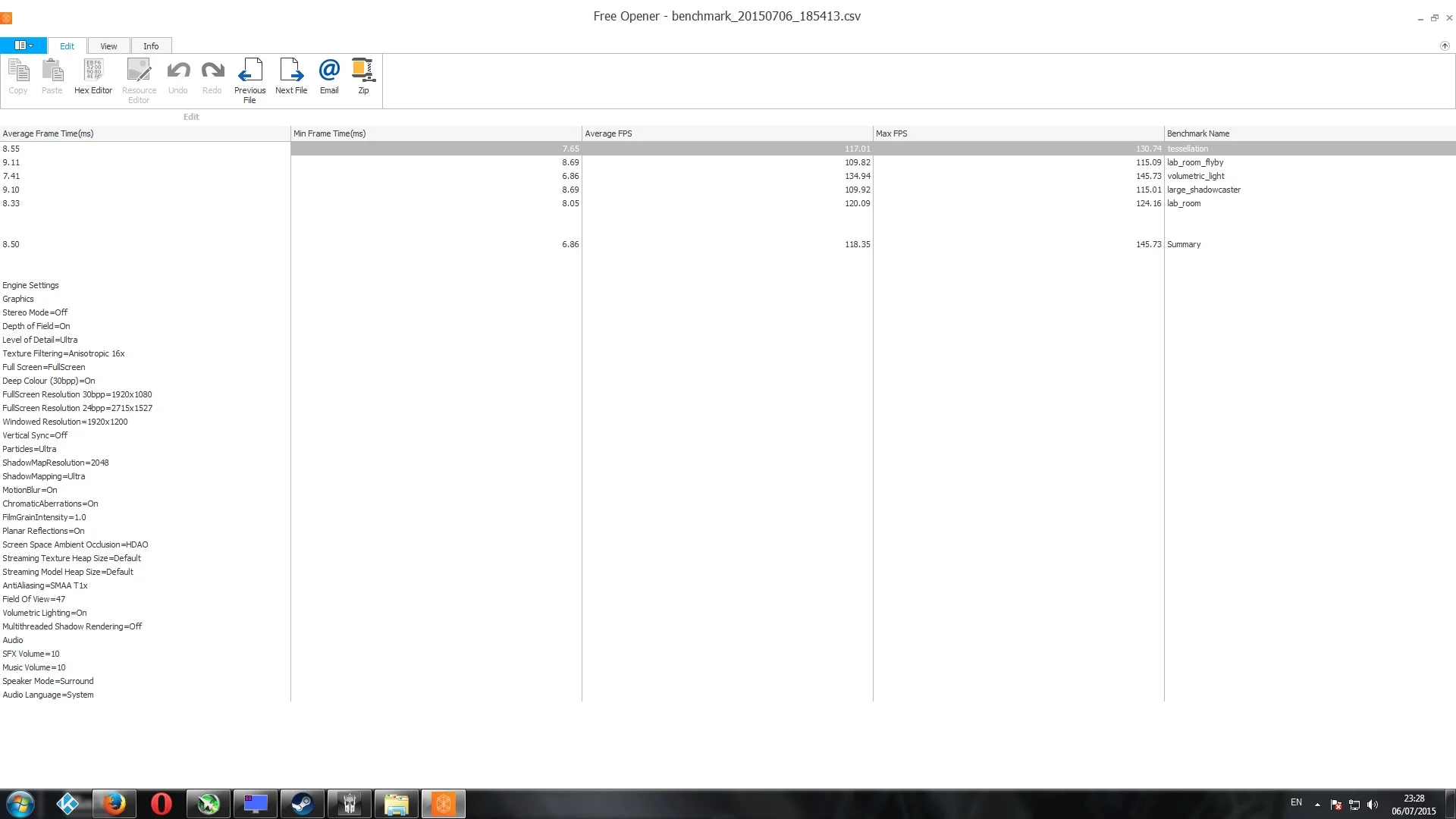1456x819 pixels.
Task: Click Speaker Mode=Surround row
Action: pos(145,681)
